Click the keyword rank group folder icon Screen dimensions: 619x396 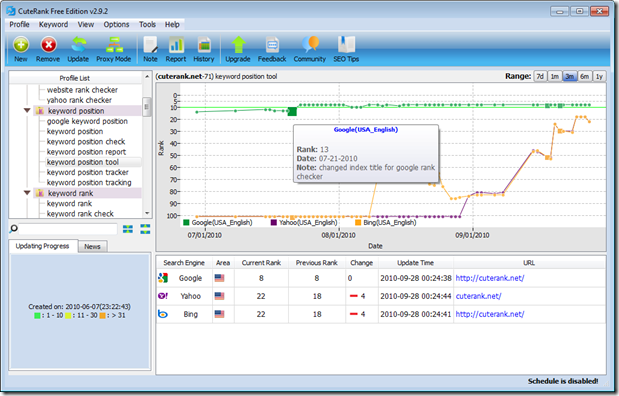click(40, 193)
